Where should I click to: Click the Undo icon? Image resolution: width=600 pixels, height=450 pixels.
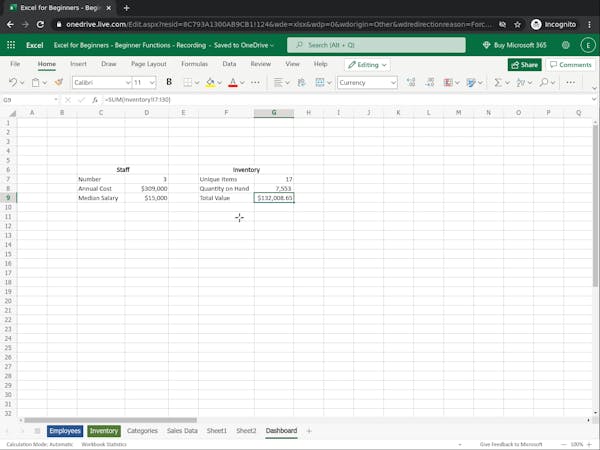pyautogui.click(x=13, y=82)
